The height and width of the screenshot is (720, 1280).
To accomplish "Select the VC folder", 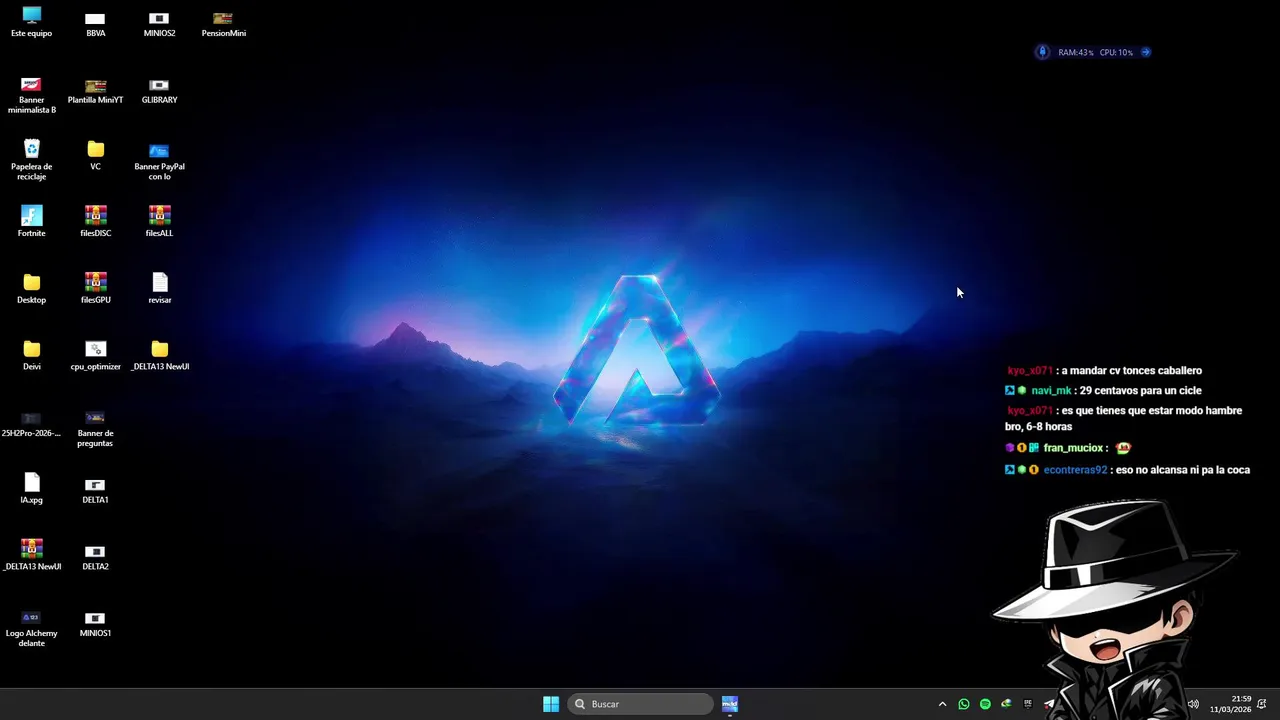I will coord(96,155).
